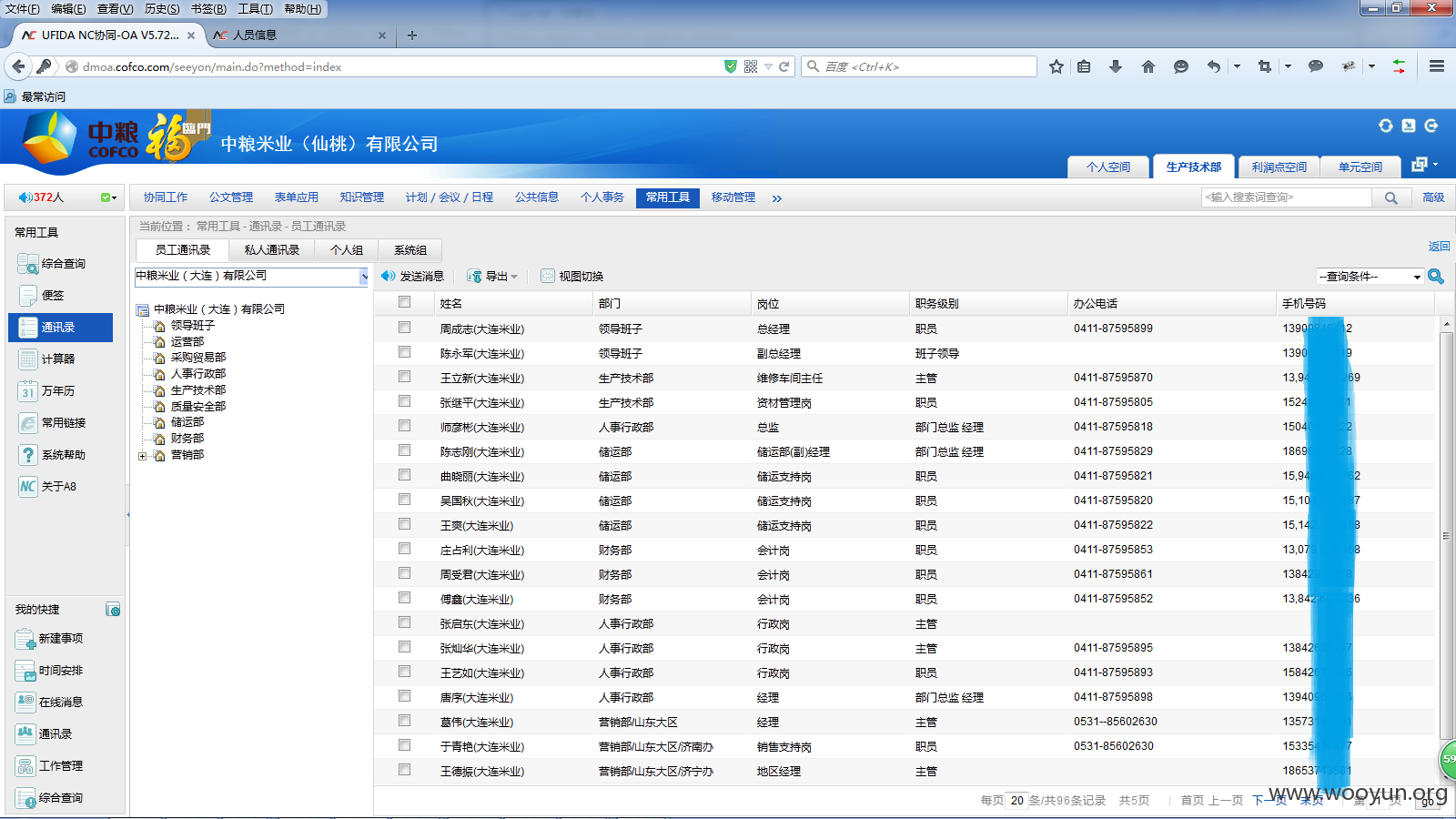
Task: Collapse the 中粮米业(大连)有限公司 tree root
Action: click(143, 310)
